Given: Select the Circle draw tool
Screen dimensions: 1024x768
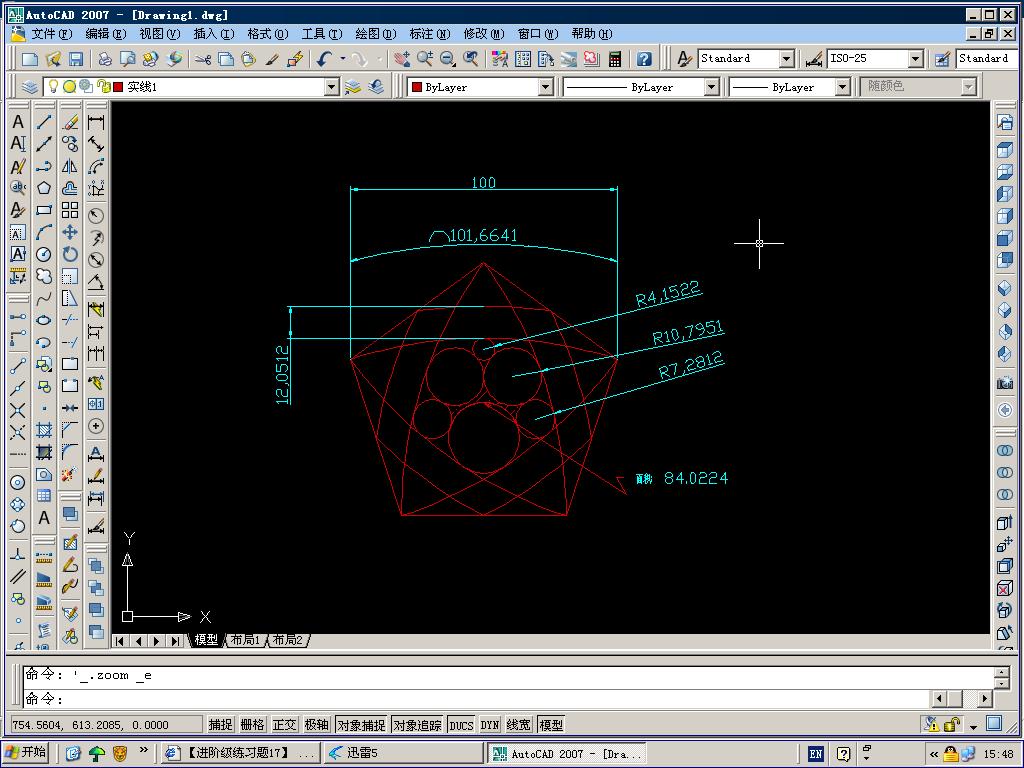Looking at the screenshot, I should coord(44,254).
